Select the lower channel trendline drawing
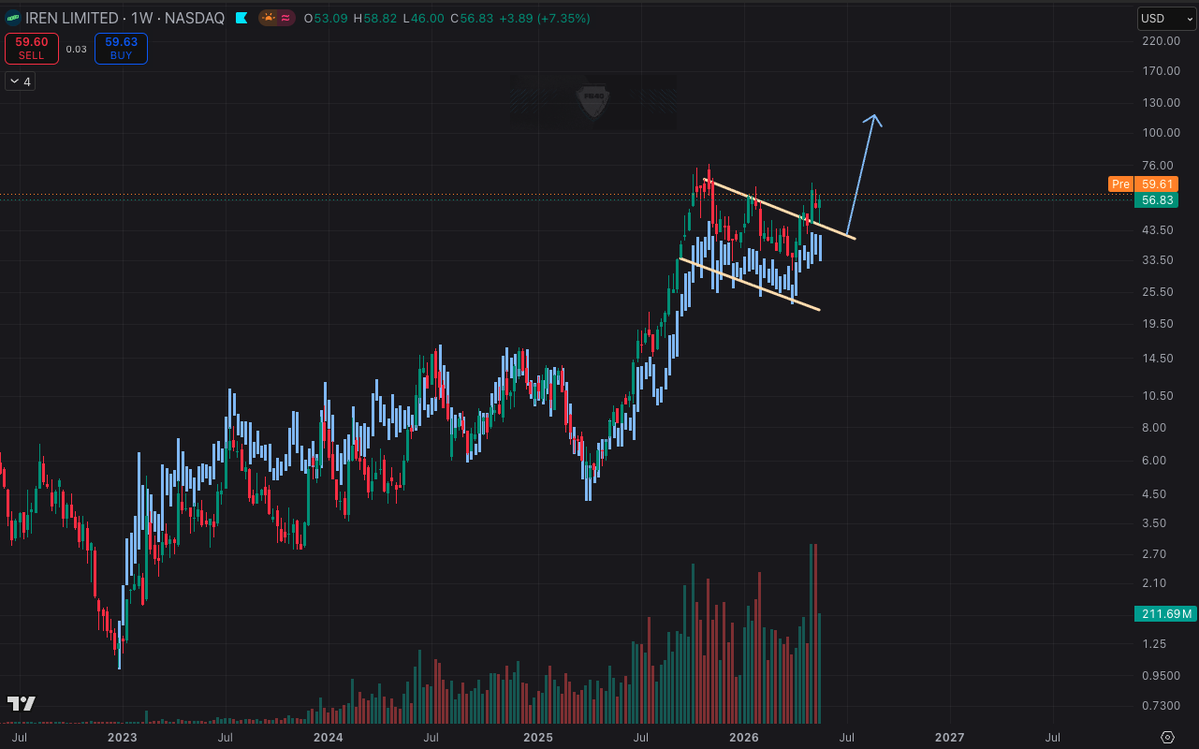1199x749 pixels. 749,284
